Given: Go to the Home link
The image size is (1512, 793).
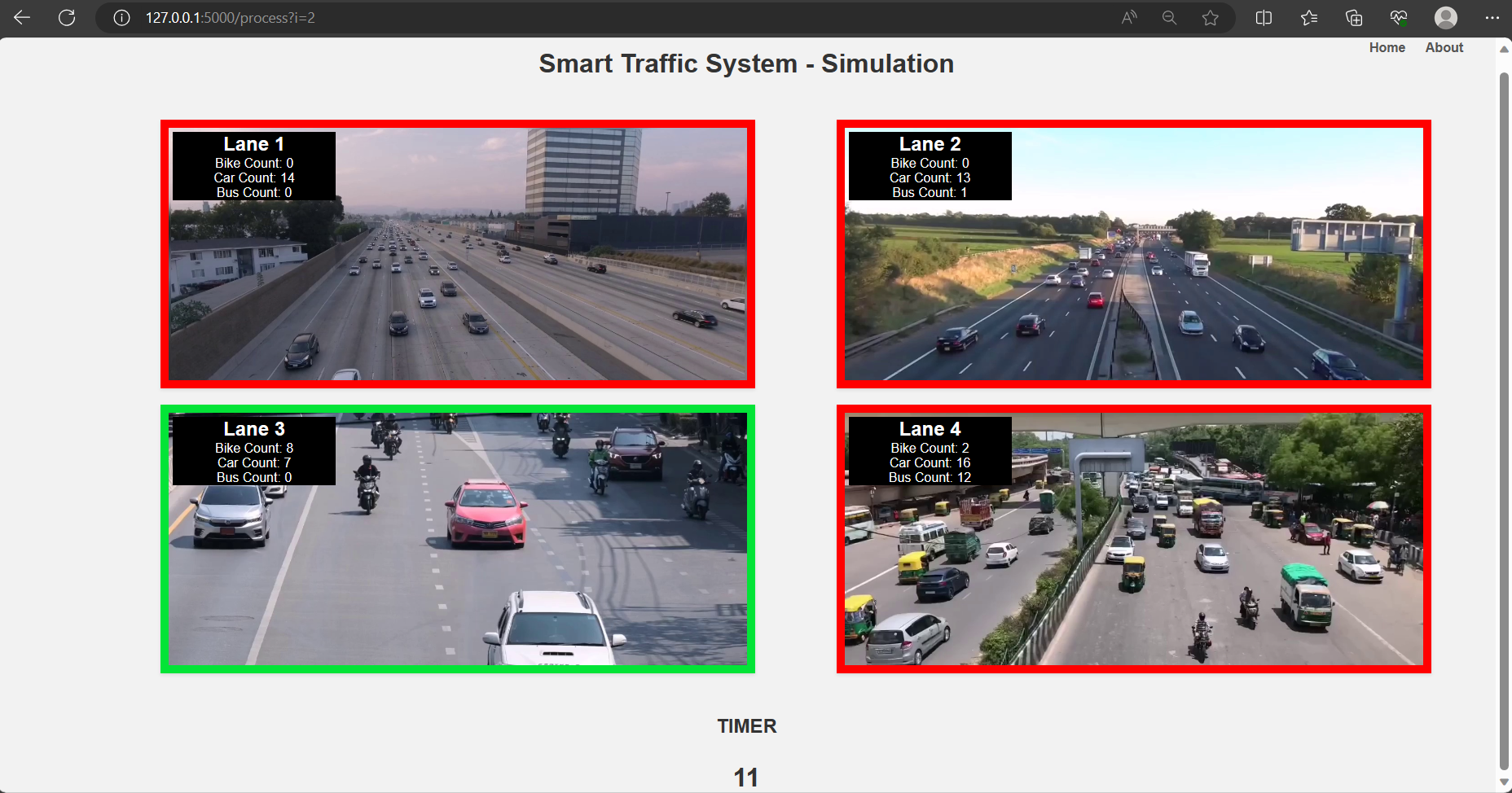Looking at the screenshot, I should pyautogui.click(x=1387, y=48).
